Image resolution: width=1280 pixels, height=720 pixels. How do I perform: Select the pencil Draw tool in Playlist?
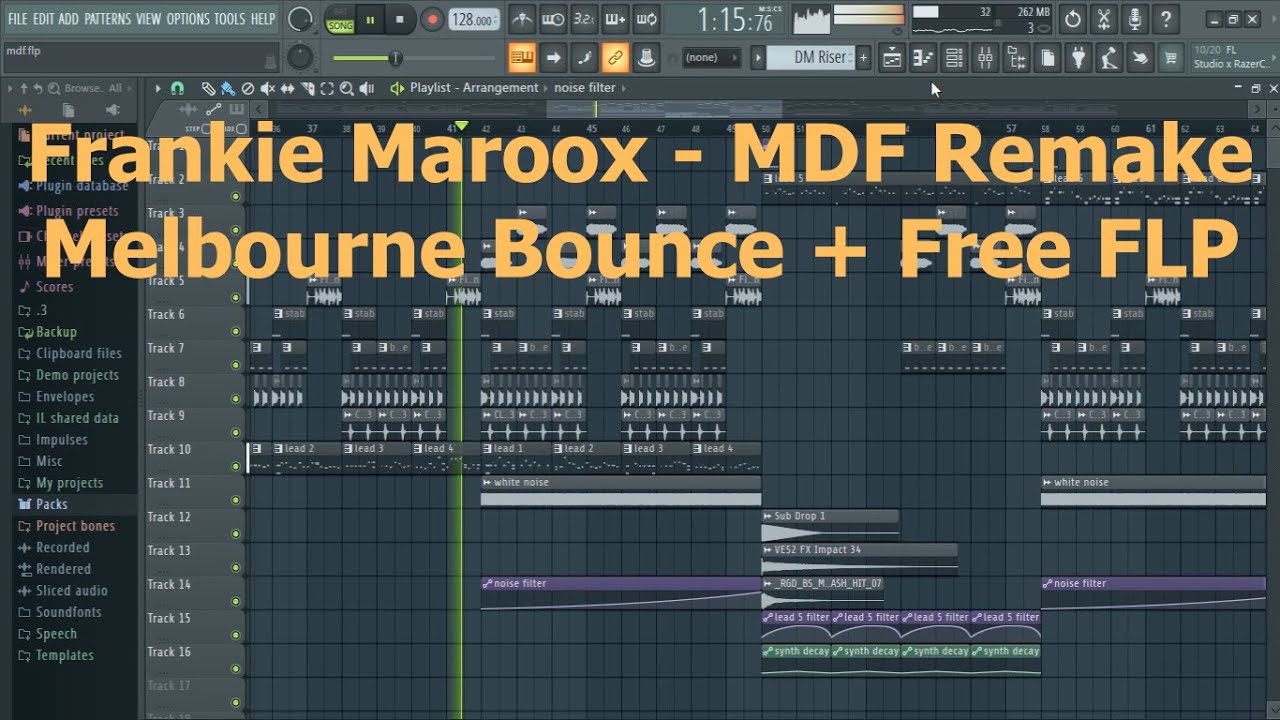pyautogui.click(x=208, y=88)
